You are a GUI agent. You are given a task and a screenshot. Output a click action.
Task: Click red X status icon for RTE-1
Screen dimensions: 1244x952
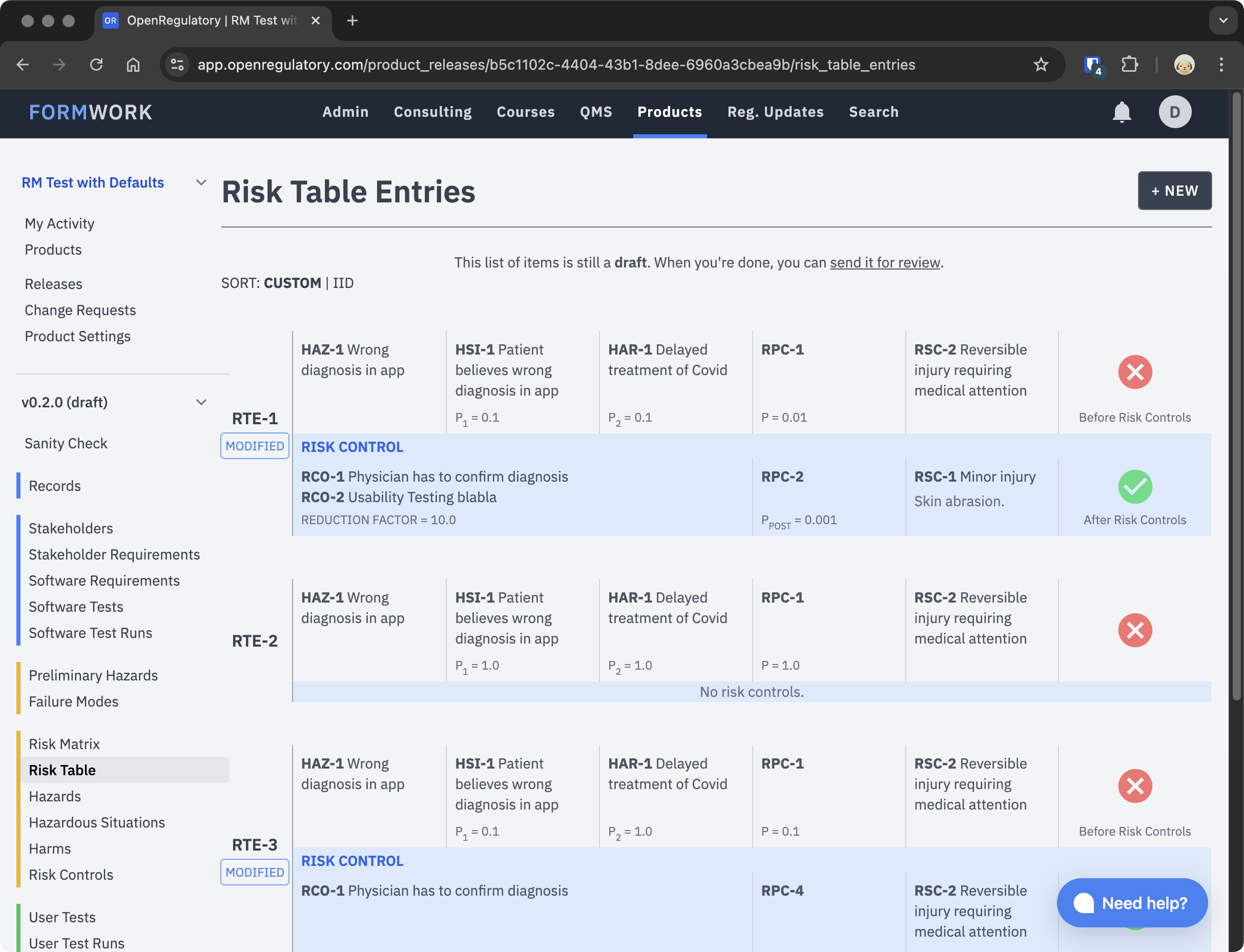coord(1135,372)
